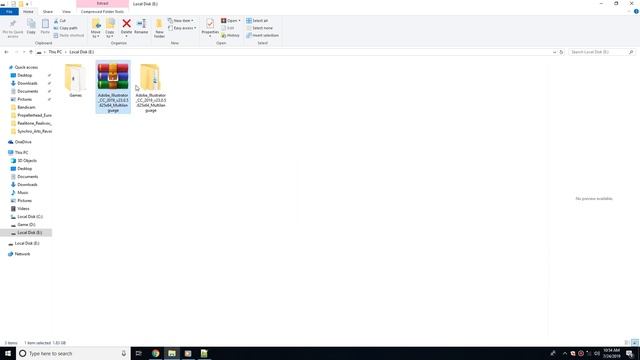Open the notification center icon
The image size is (640, 360).
tap(630, 353)
